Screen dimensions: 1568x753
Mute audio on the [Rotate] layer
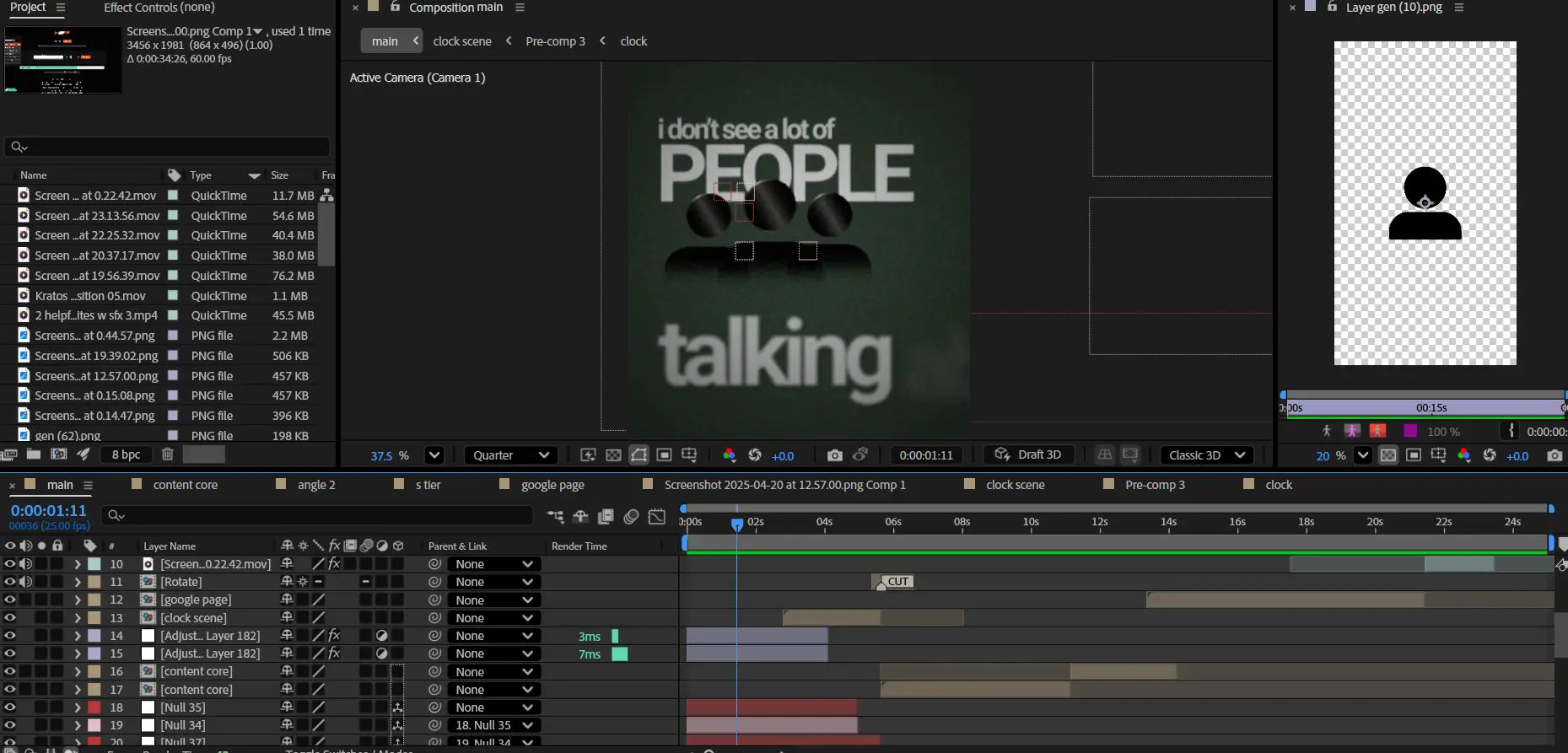pos(26,582)
